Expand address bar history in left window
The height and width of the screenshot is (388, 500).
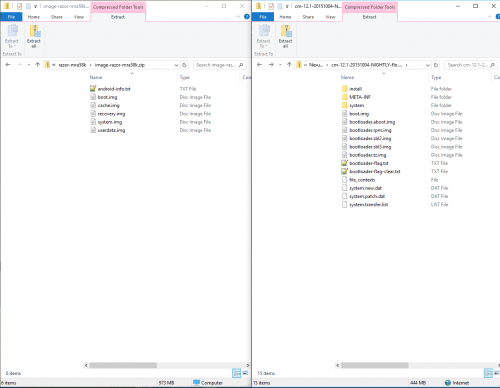coord(176,65)
